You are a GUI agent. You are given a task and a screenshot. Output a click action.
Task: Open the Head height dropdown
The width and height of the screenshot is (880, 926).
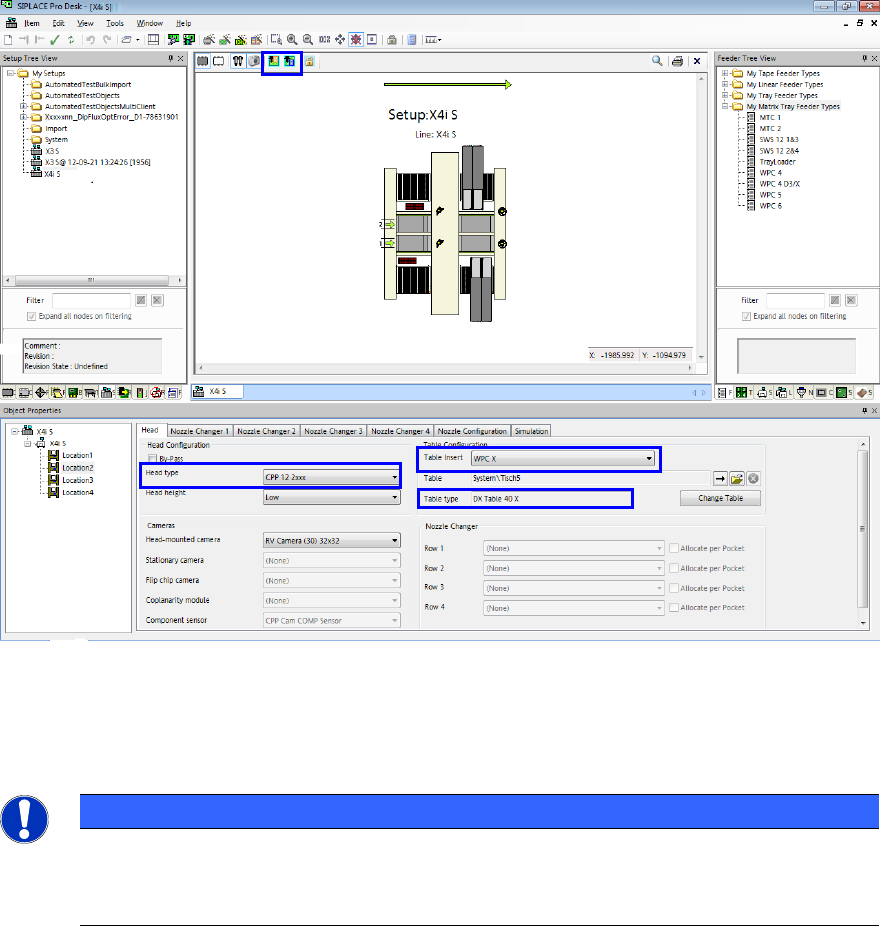332,497
